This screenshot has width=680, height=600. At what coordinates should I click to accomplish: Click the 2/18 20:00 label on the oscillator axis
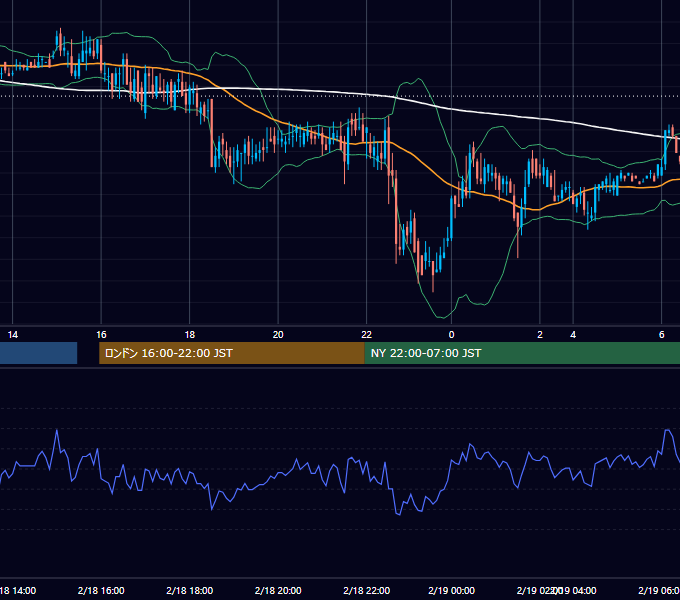pyautogui.click(x=278, y=590)
